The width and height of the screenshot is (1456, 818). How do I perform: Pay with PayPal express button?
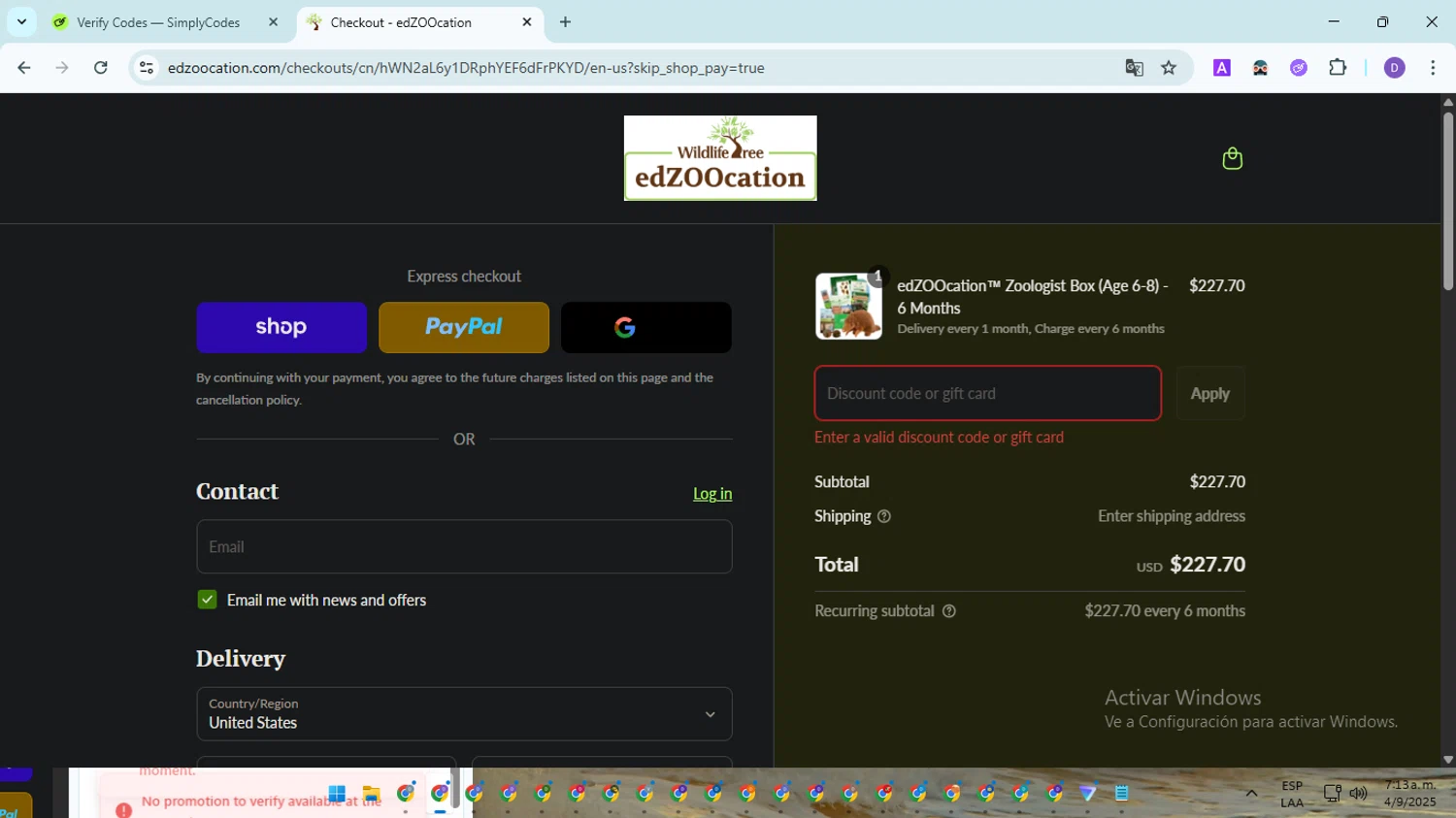click(x=464, y=327)
